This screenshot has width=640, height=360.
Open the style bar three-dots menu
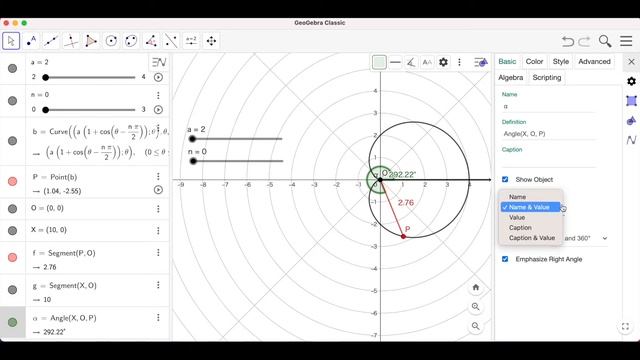click(459, 62)
